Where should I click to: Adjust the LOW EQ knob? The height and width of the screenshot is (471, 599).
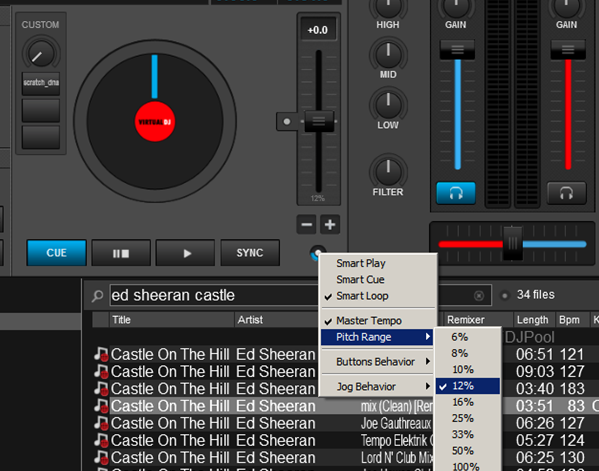tap(388, 104)
